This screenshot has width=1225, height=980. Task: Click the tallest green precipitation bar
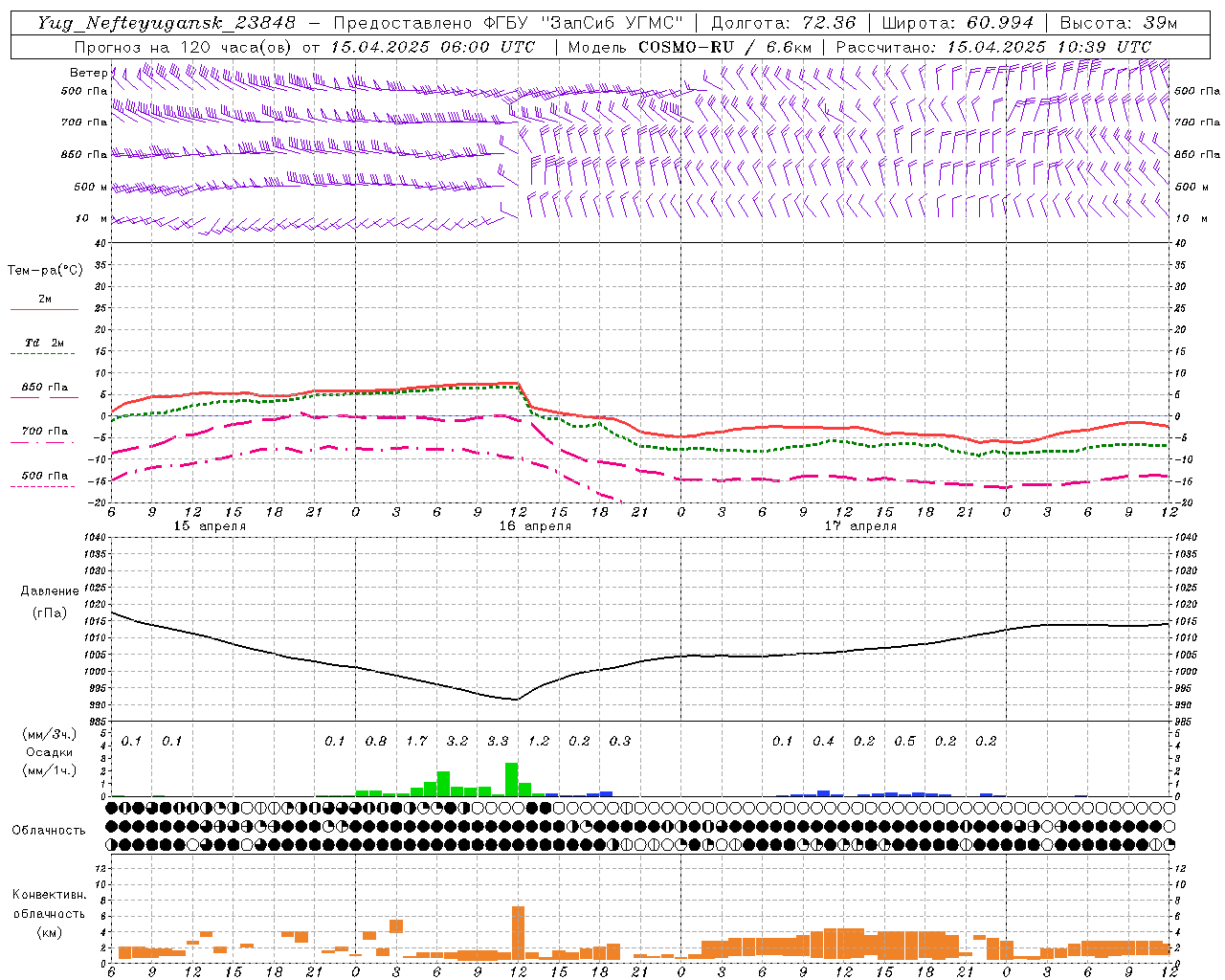[x=511, y=779]
